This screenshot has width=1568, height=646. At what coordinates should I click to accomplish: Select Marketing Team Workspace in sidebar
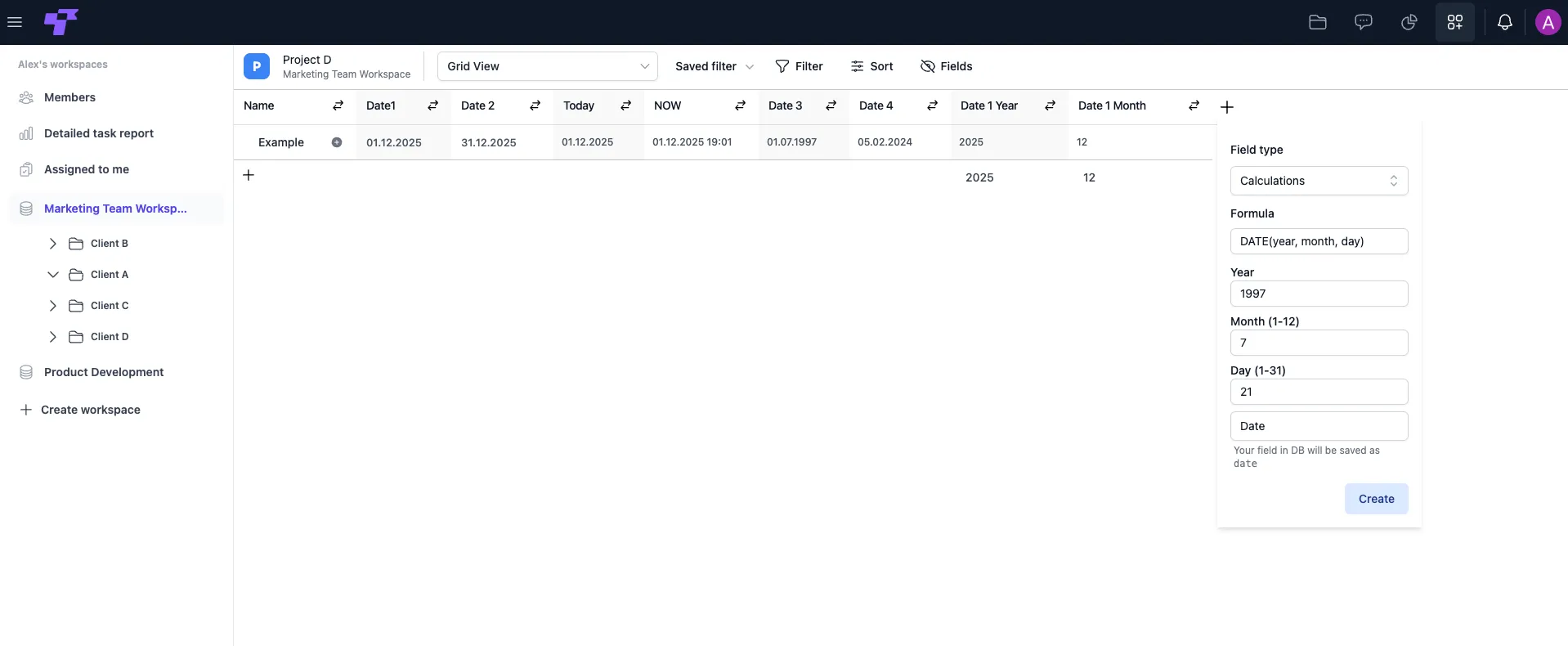116,209
